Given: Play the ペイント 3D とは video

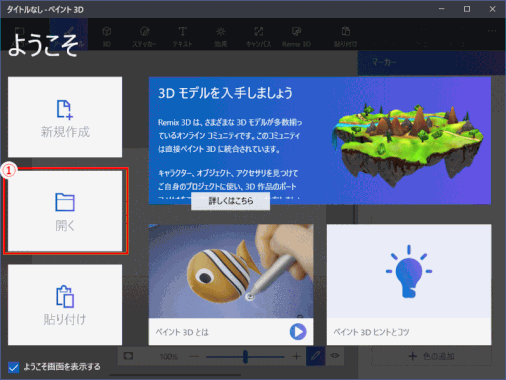Looking at the screenshot, I should (298, 332).
